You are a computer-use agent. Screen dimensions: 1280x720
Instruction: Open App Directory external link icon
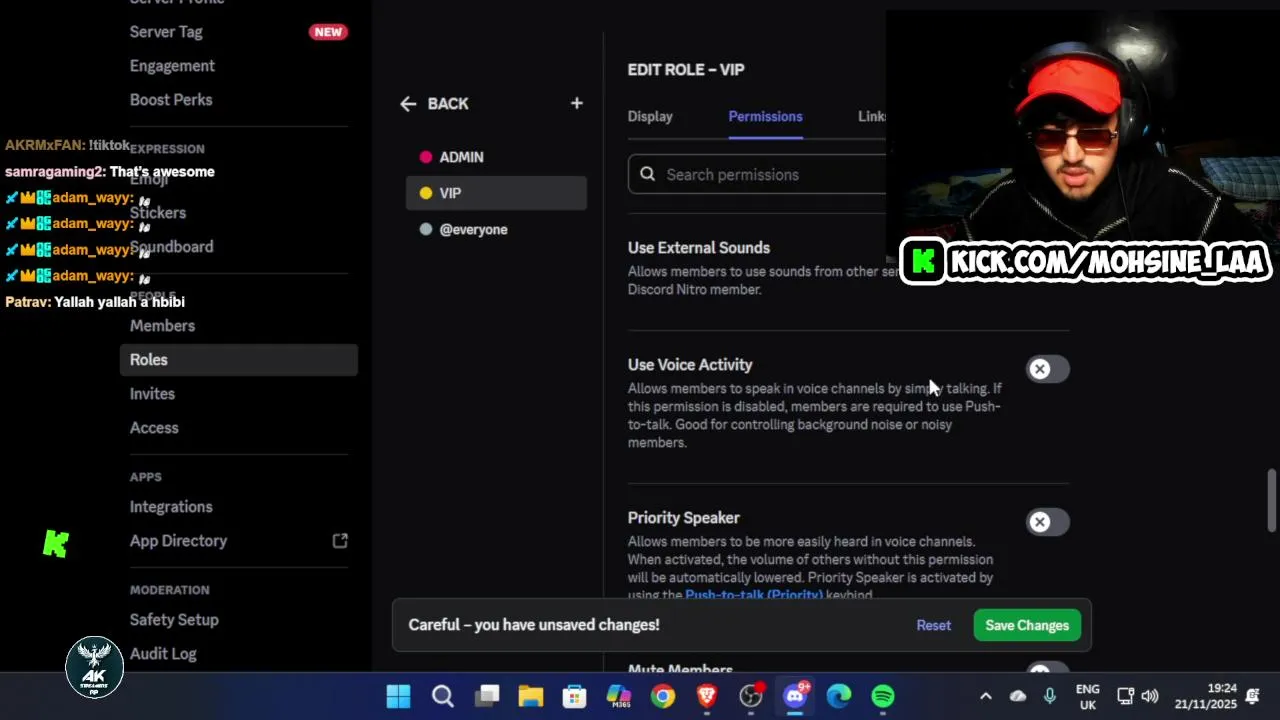pos(340,540)
